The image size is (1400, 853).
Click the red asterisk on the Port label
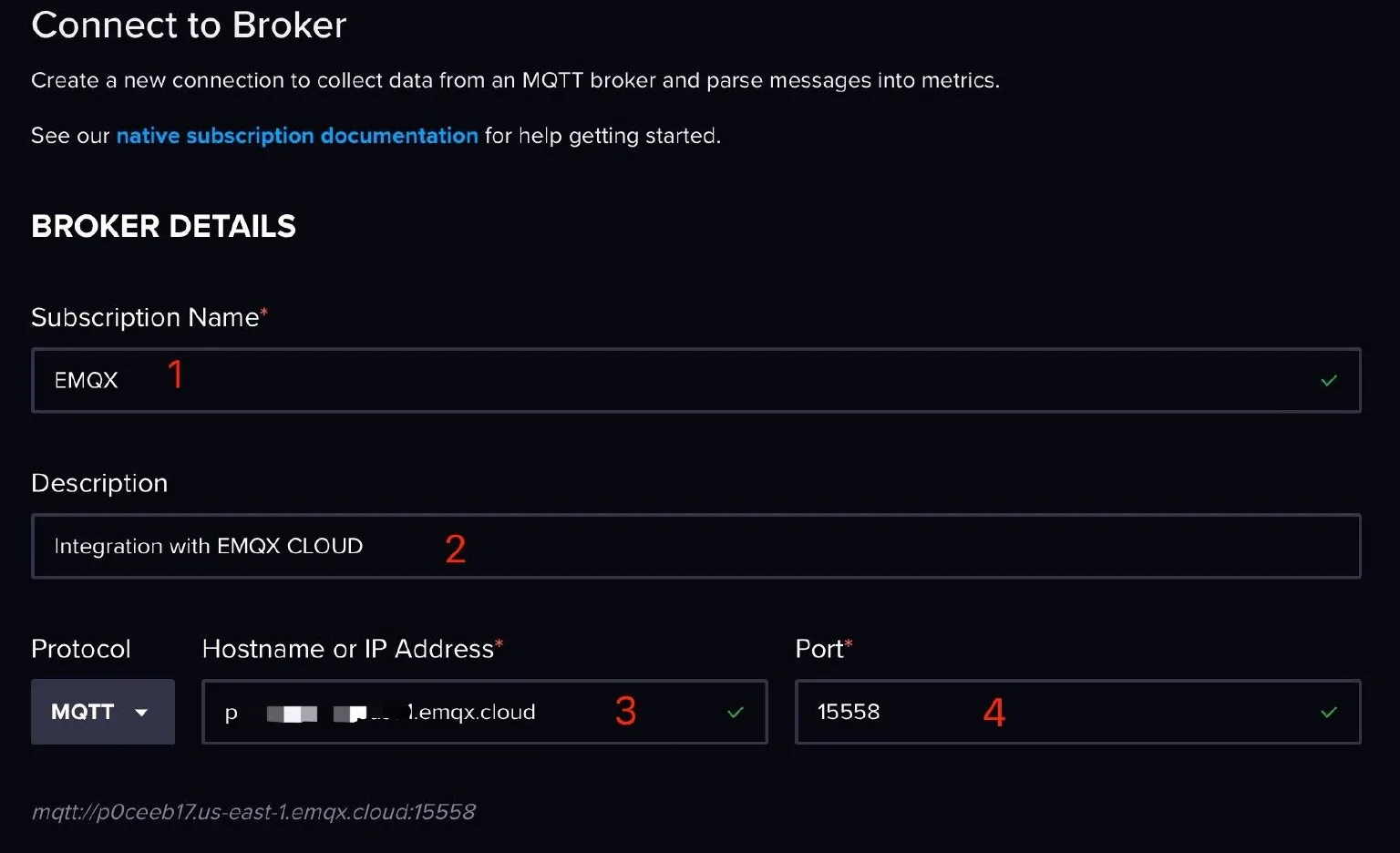pos(847,642)
